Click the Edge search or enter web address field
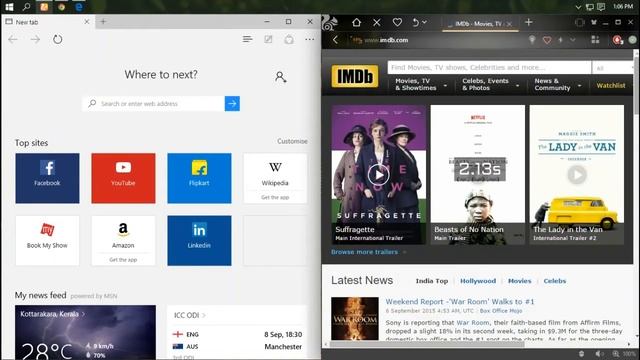 coord(153,104)
